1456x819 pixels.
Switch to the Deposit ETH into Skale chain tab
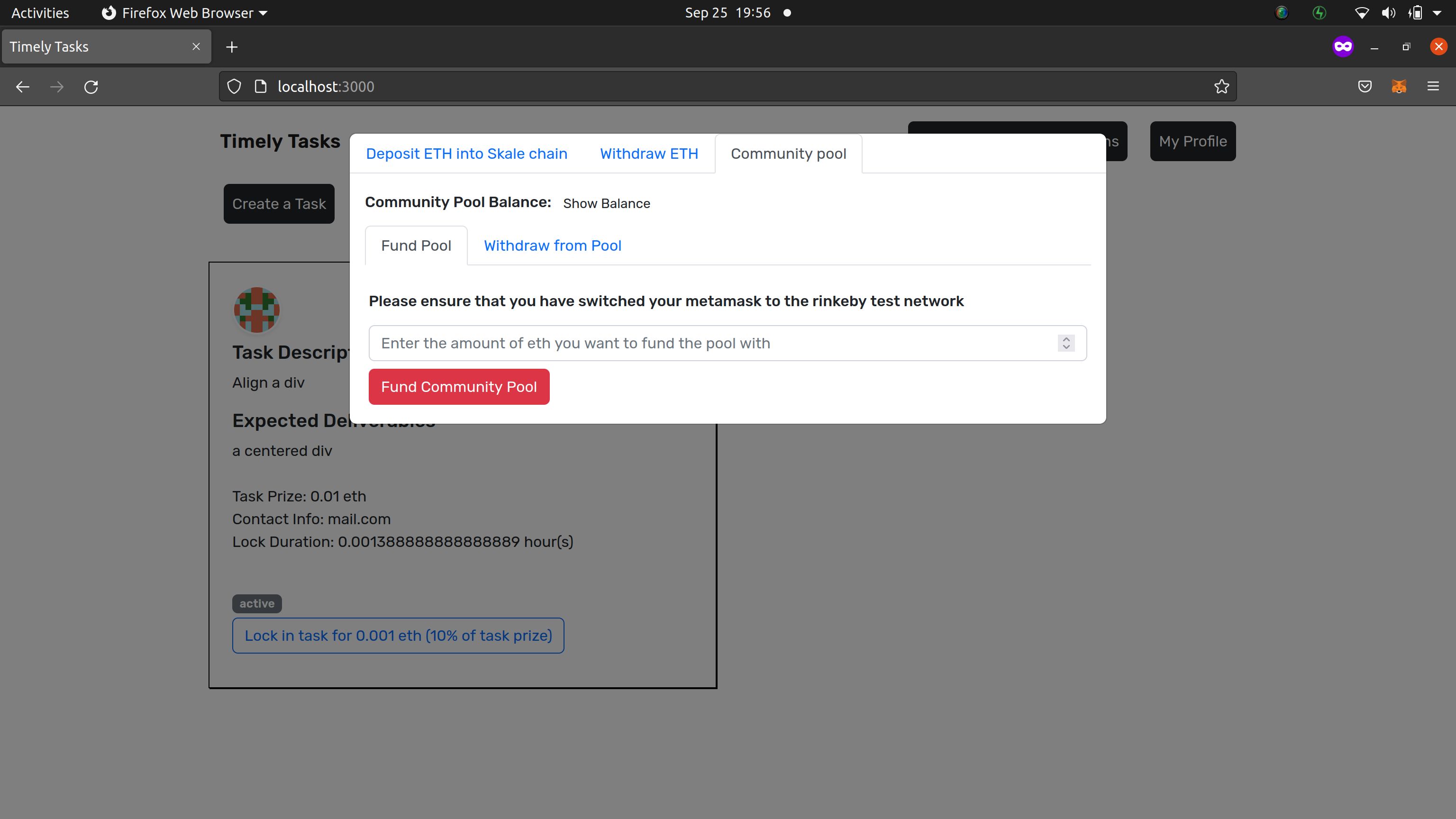(466, 153)
